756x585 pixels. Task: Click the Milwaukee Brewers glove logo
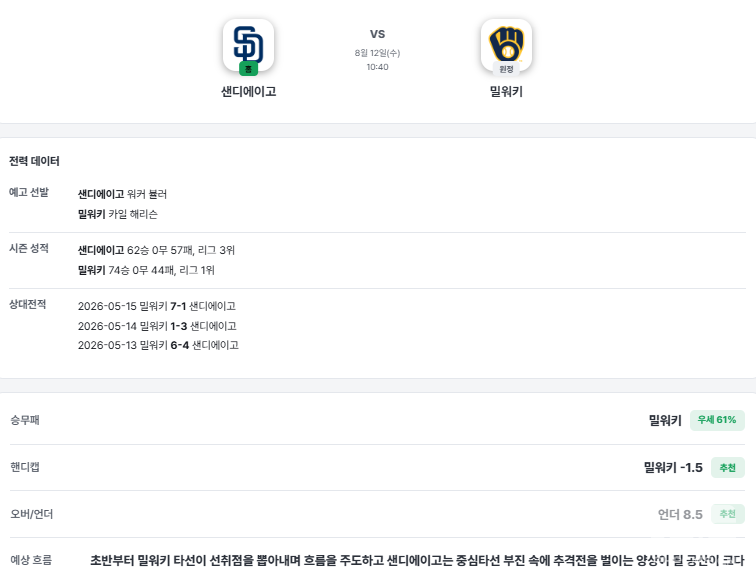[x=506, y=45]
